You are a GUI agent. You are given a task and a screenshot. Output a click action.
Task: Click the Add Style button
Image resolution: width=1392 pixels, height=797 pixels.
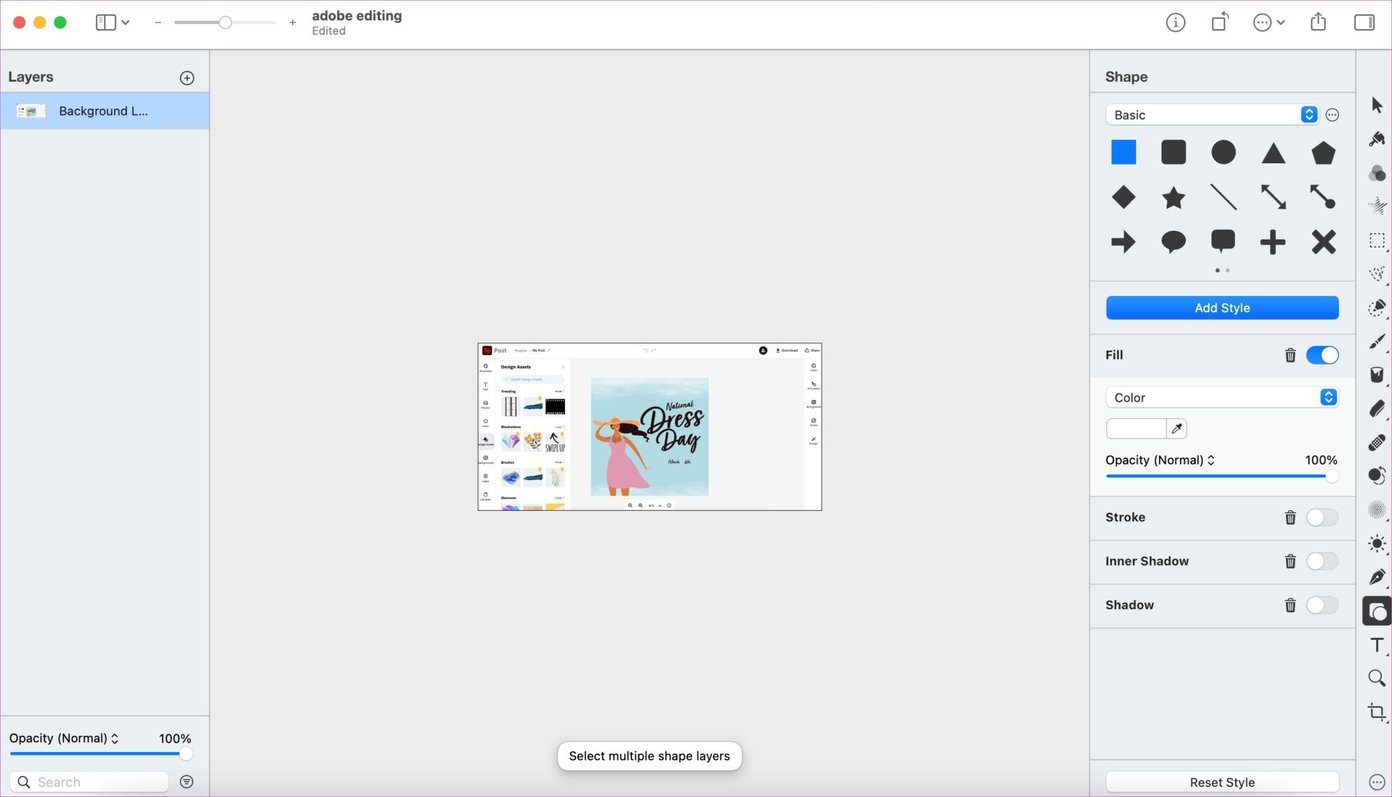(1222, 308)
